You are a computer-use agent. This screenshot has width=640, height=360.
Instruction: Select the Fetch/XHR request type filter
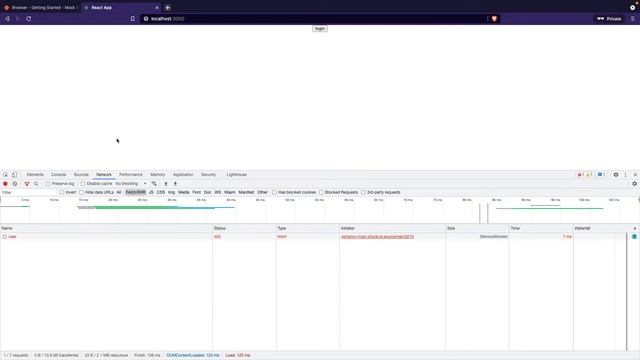[136, 192]
